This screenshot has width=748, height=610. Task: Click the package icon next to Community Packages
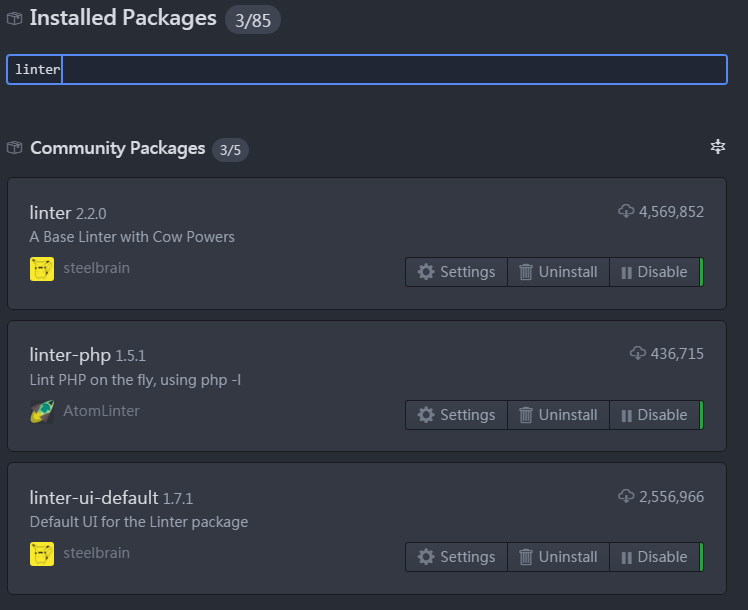15,148
